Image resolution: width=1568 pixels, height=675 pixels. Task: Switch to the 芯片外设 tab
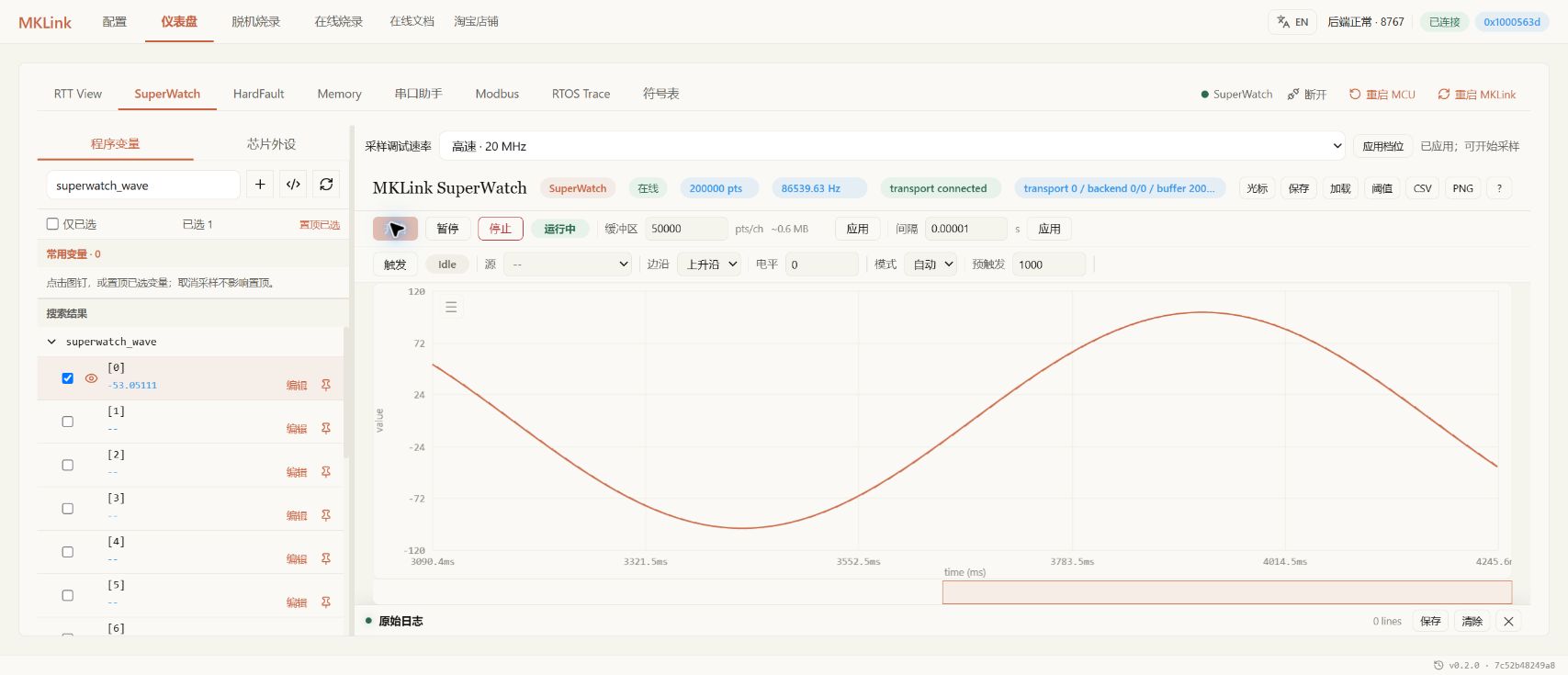tap(271, 144)
